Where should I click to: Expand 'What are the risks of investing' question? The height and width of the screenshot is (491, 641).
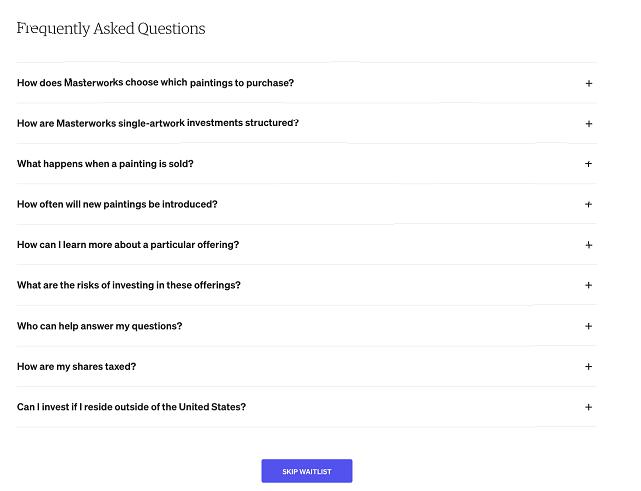tap(129, 285)
